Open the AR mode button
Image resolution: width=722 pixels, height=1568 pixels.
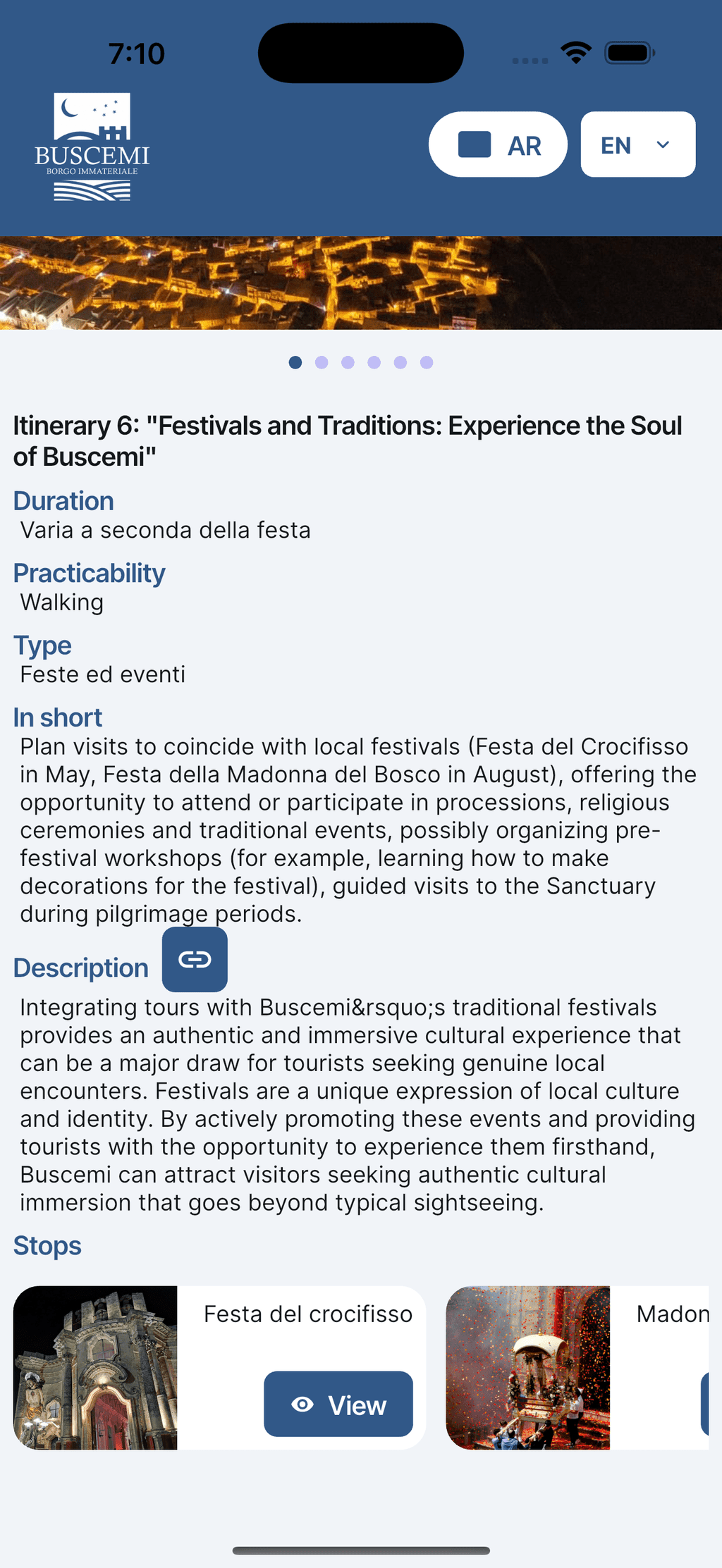(x=498, y=144)
